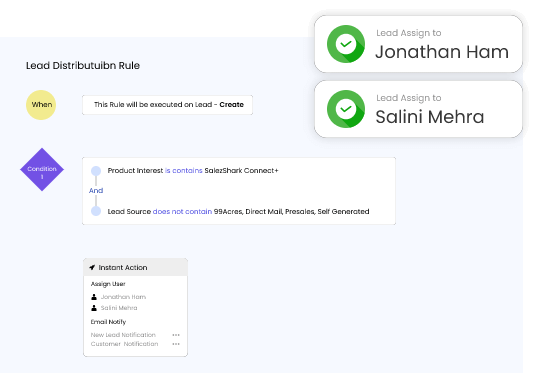The width and height of the screenshot is (538, 373).
Task: Click the 'does not contain' operator link
Action: point(182,211)
